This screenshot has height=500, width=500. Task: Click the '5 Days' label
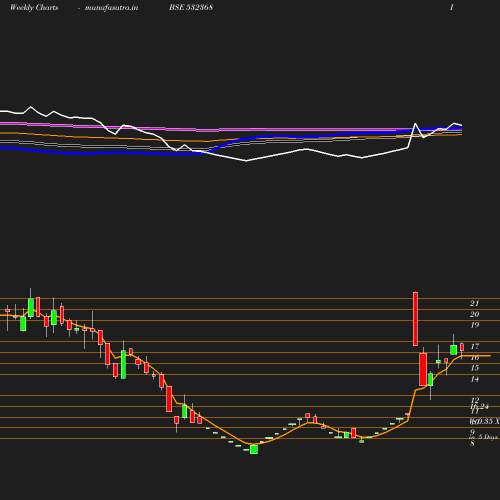pos(488,437)
